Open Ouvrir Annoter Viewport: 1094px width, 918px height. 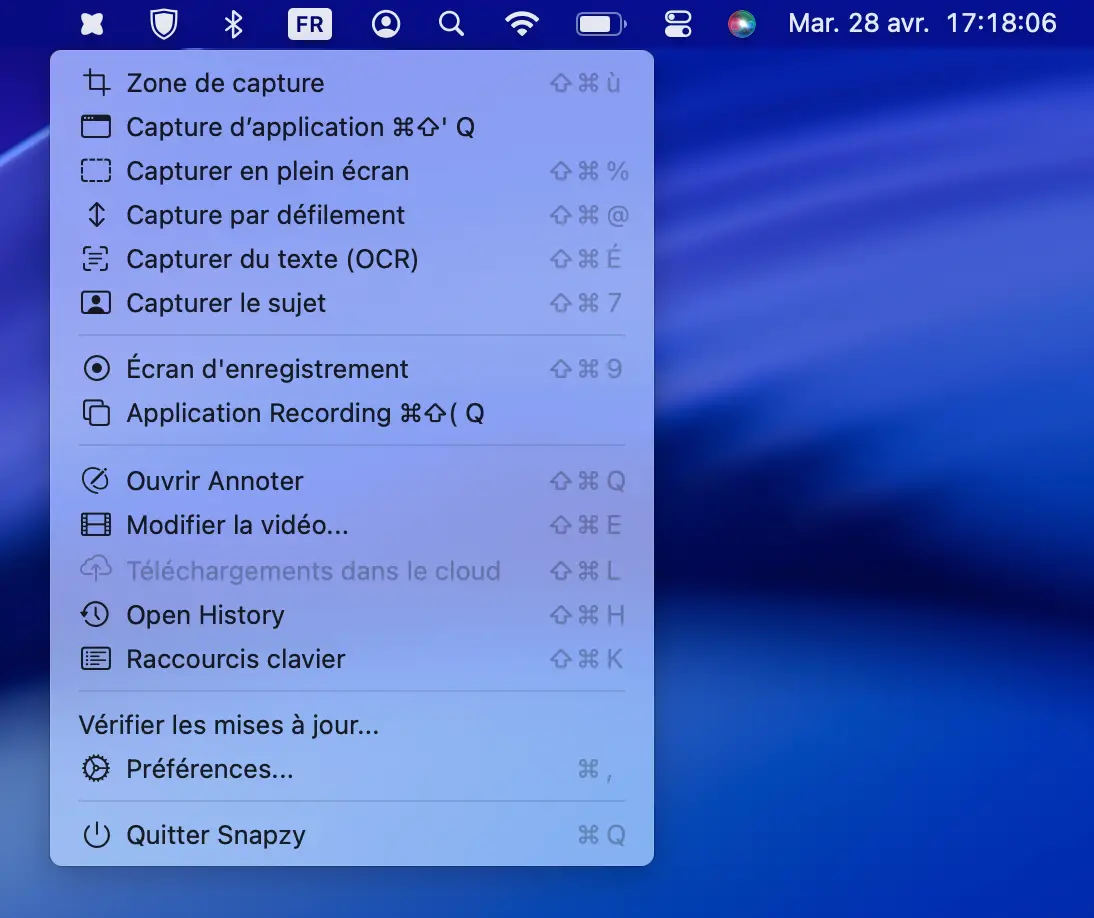[x=352, y=481]
